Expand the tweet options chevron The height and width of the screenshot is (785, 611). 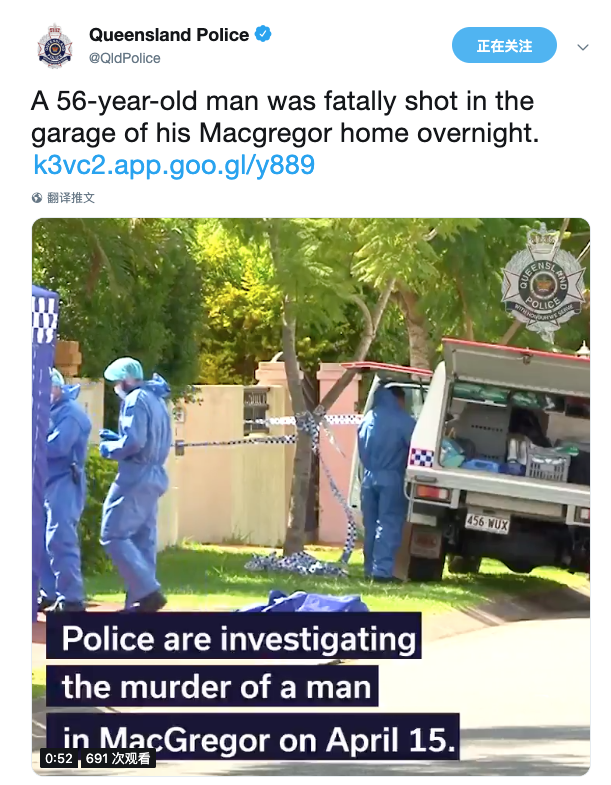click(582, 47)
